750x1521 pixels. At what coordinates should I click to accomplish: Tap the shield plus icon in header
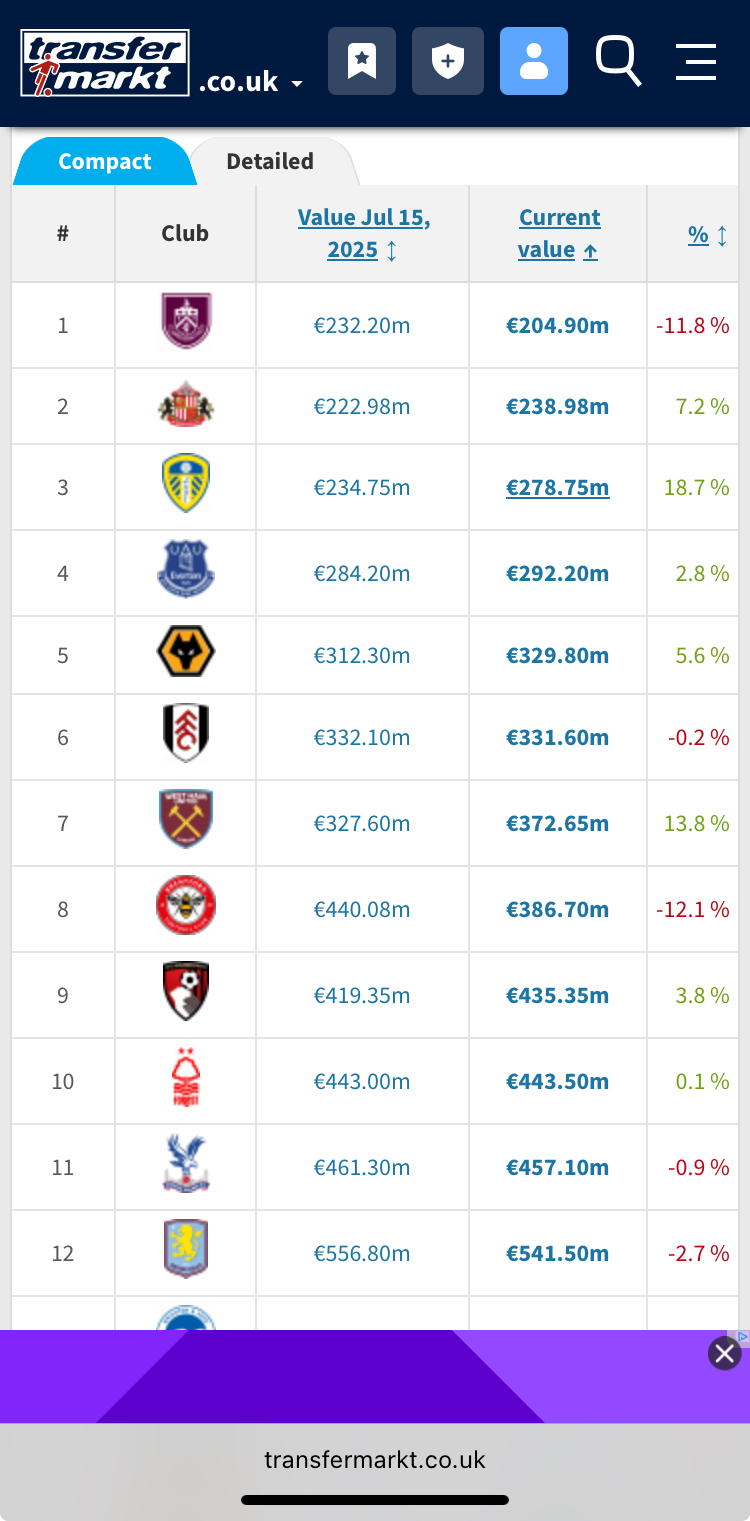[448, 61]
